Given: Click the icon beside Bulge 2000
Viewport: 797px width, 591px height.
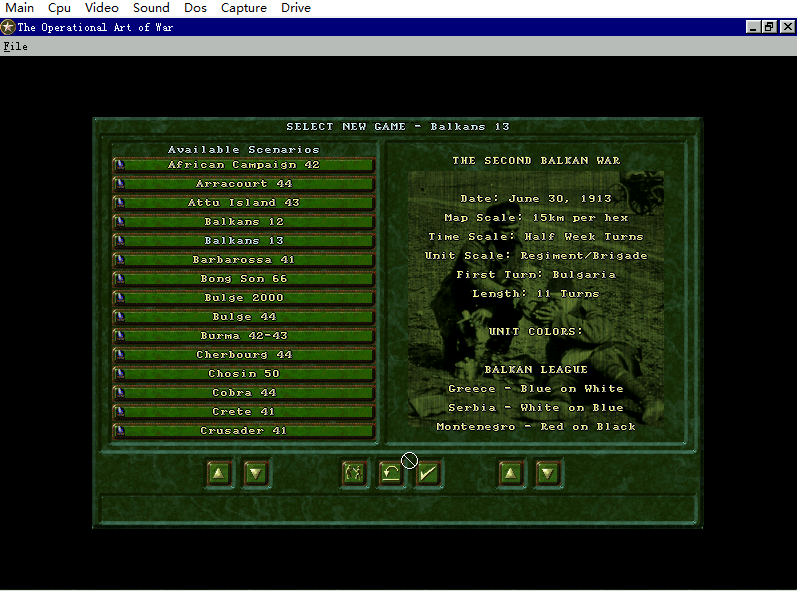Looking at the screenshot, I should [x=120, y=297].
